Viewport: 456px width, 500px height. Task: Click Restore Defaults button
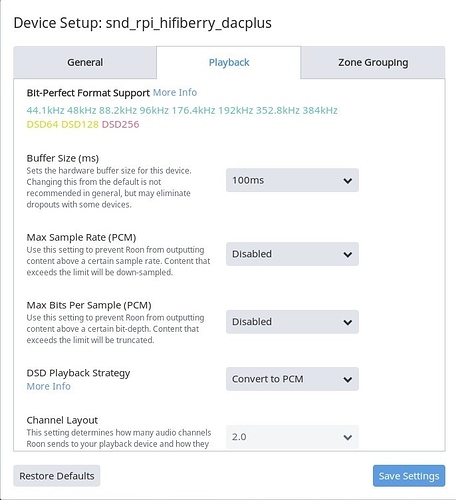(x=57, y=476)
